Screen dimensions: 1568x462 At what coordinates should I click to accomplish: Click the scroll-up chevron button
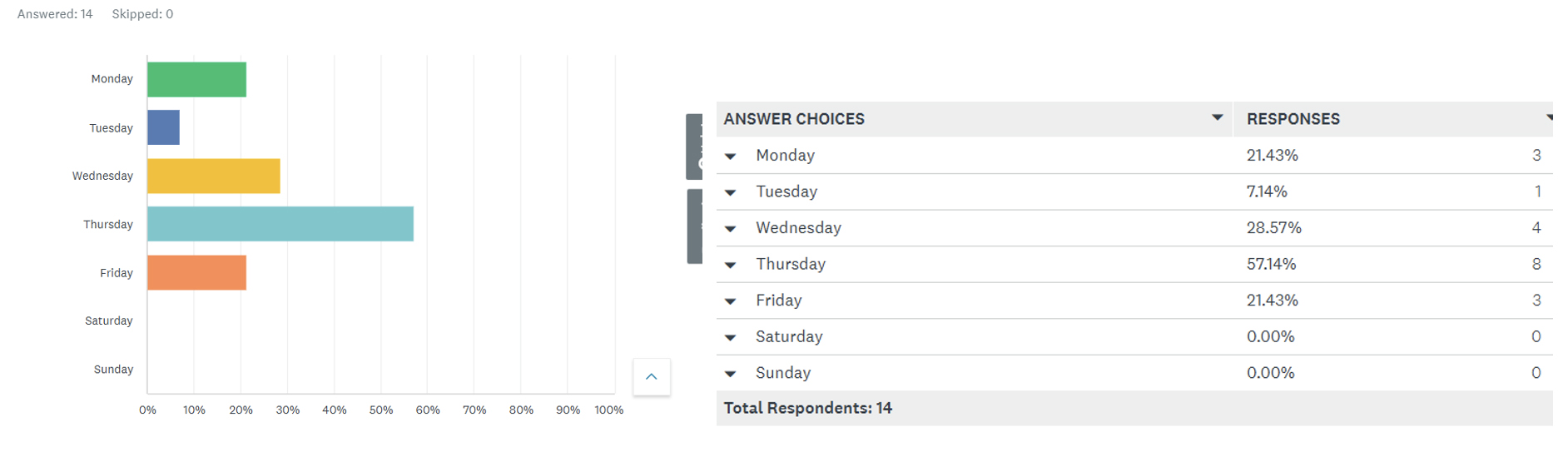coord(652,377)
